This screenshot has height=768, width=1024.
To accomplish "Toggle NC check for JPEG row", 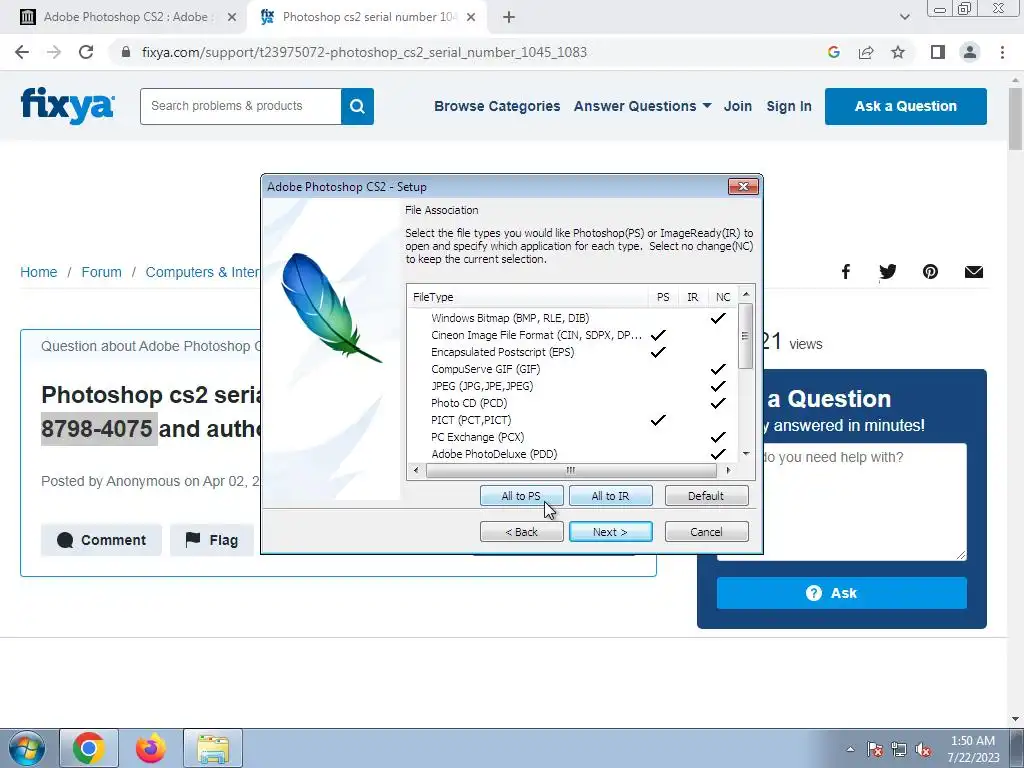I will (x=718, y=386).
